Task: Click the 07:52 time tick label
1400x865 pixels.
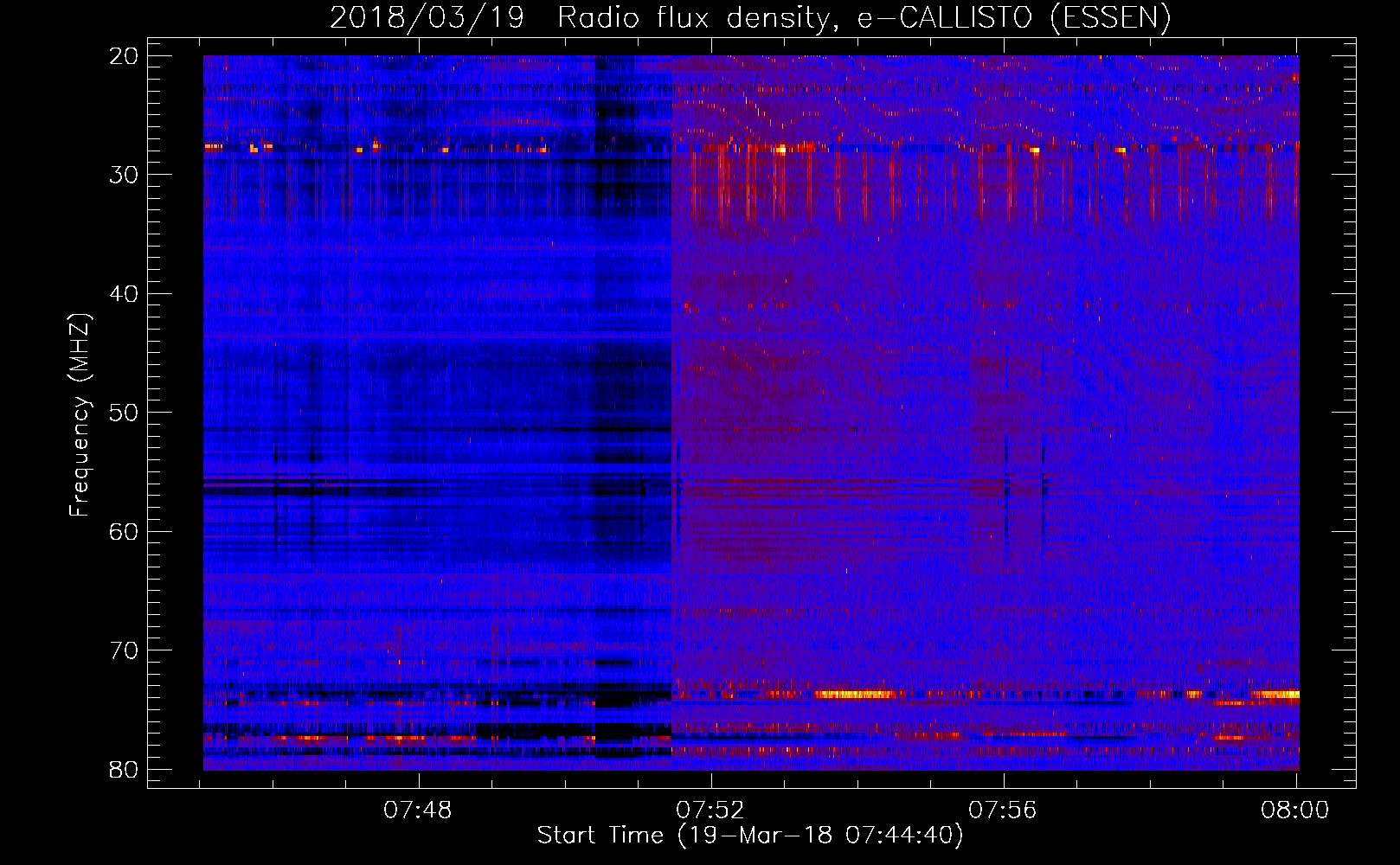Action: click(x=710, y=811)
